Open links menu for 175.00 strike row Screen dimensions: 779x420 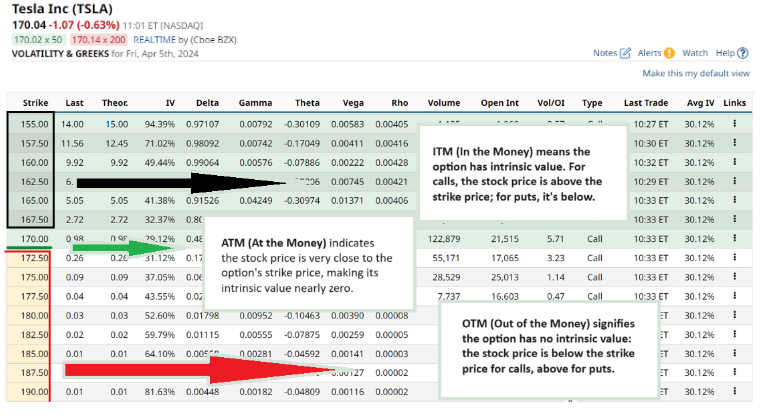735,276
